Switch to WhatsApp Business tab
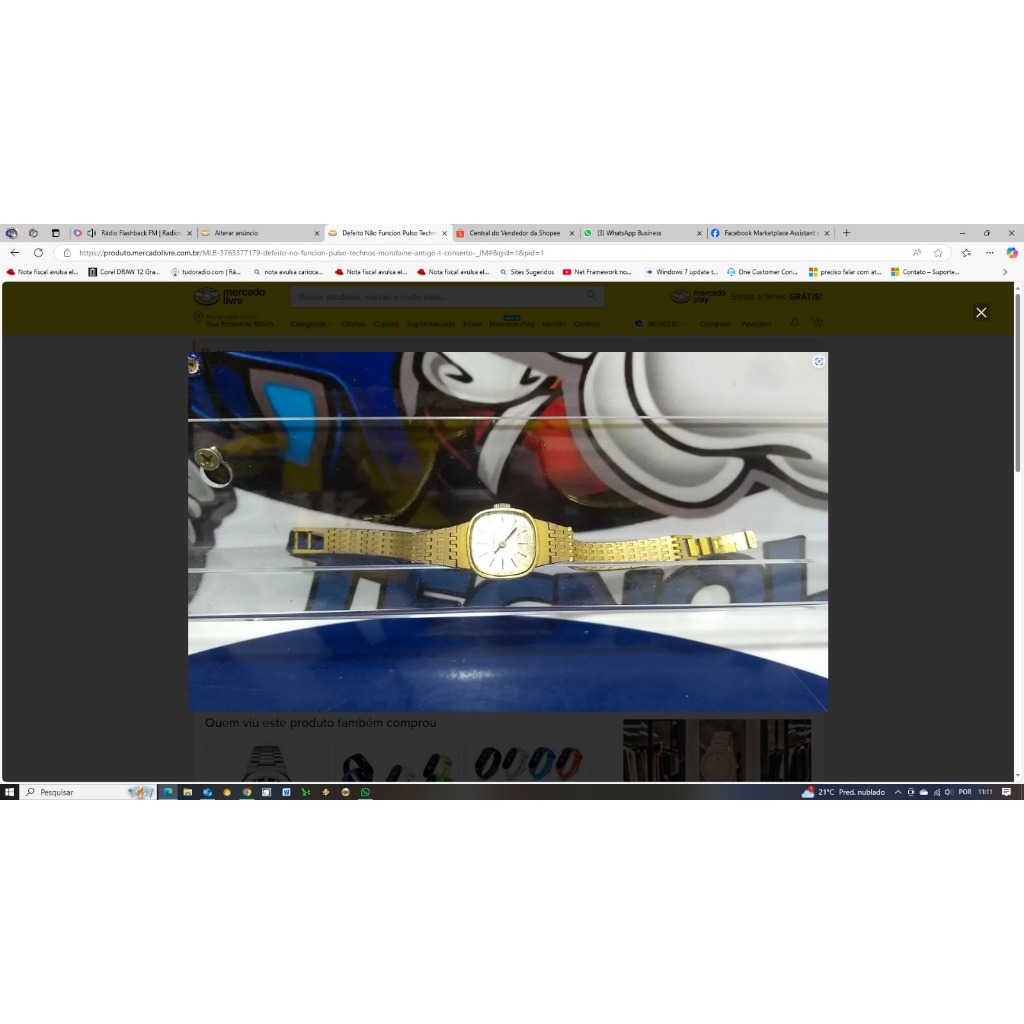 (642, 233)
